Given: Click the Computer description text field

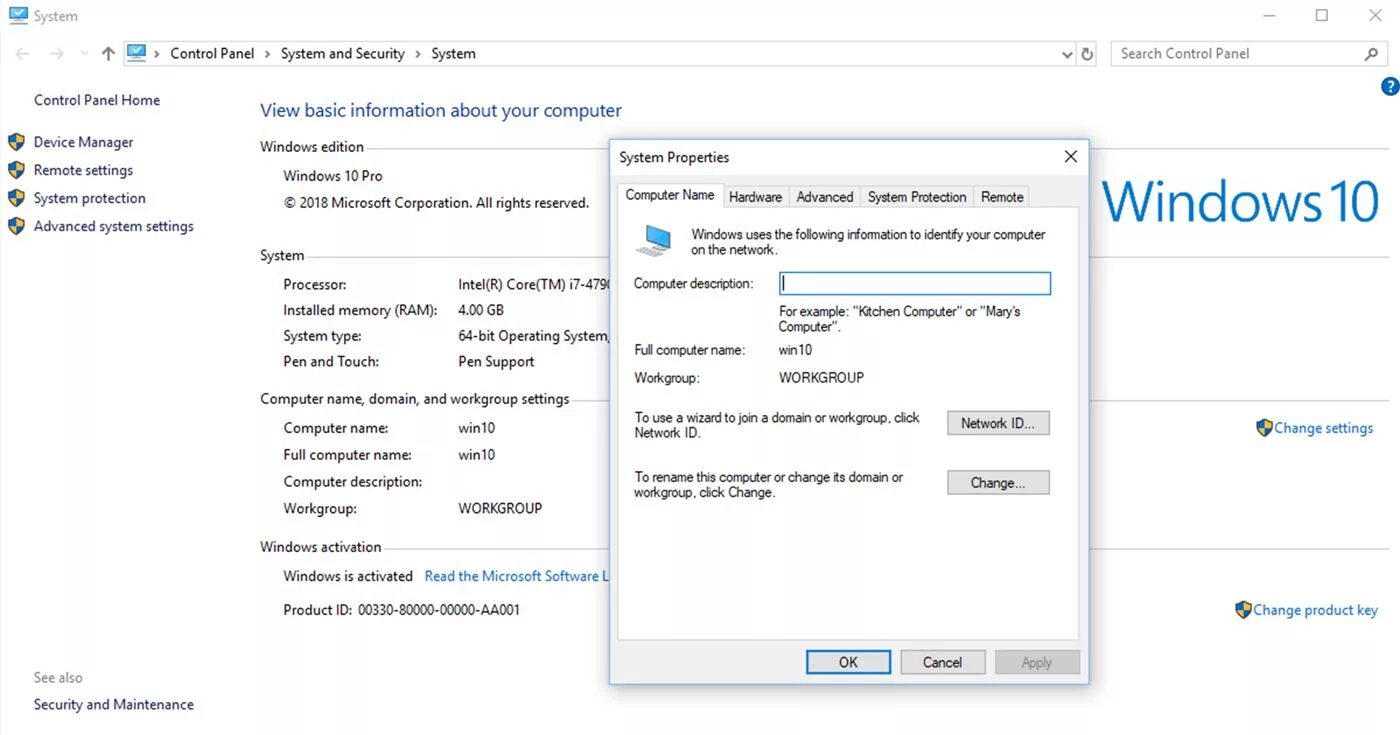Looking at the screenshot, I should pos(915,284).
